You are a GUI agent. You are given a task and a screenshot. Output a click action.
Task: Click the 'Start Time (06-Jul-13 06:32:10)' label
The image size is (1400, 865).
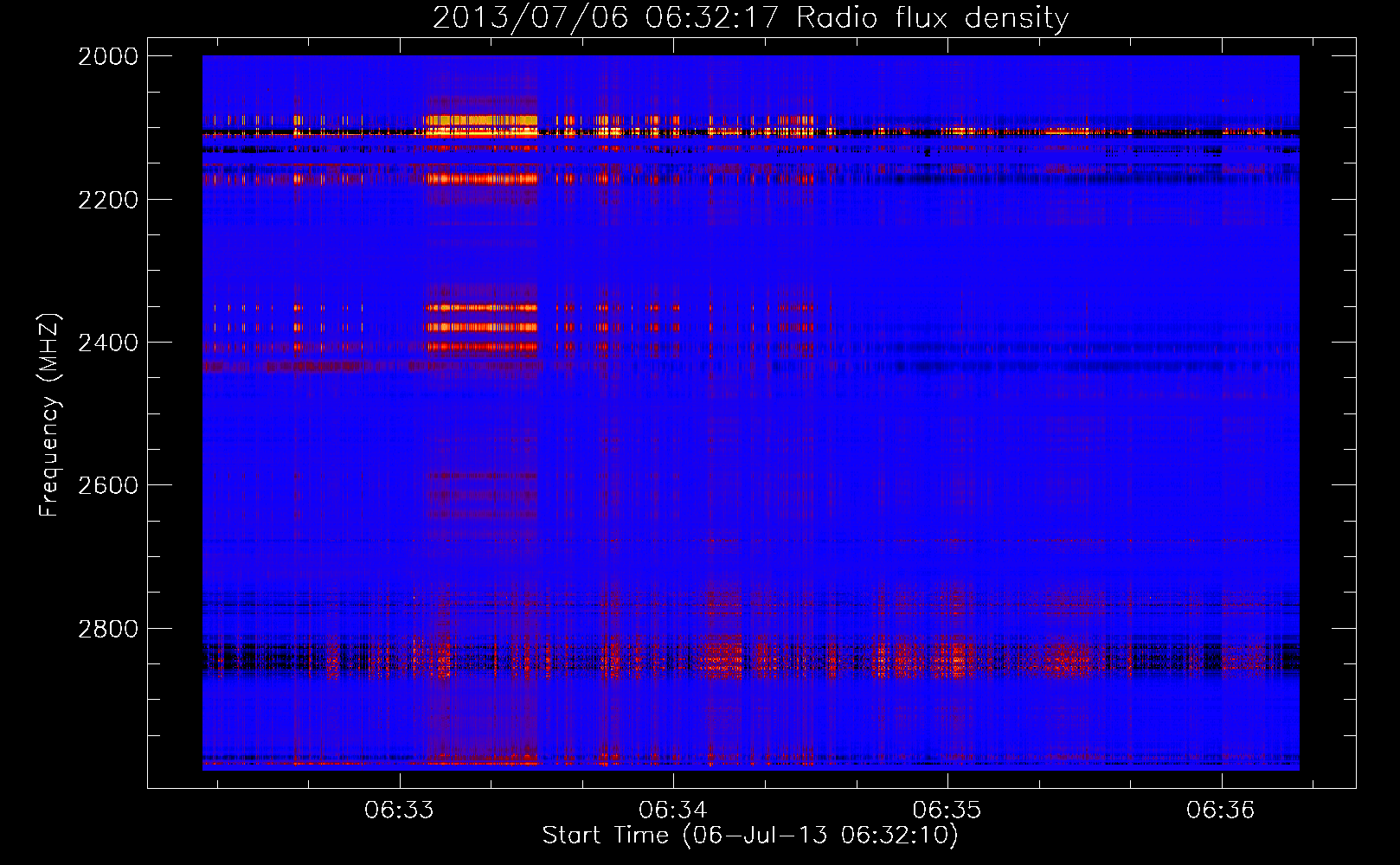tap(750, 836)
